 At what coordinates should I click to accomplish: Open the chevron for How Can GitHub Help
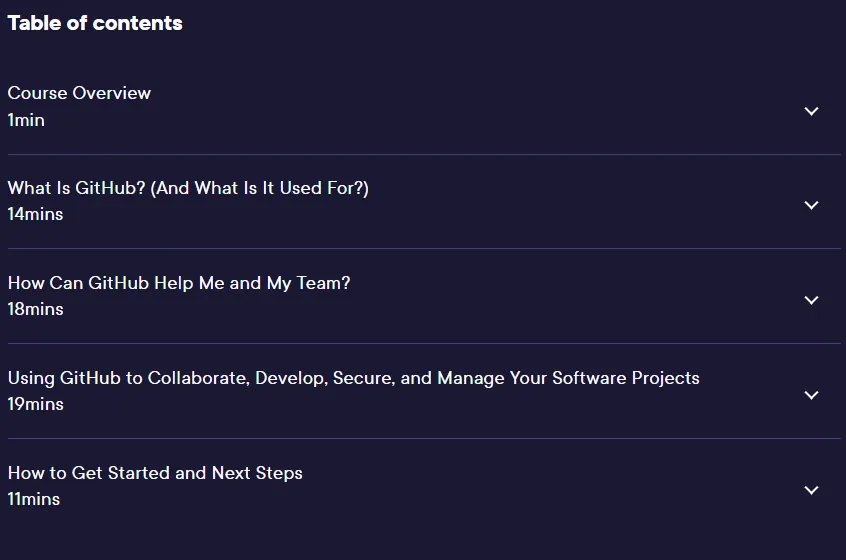811,300
